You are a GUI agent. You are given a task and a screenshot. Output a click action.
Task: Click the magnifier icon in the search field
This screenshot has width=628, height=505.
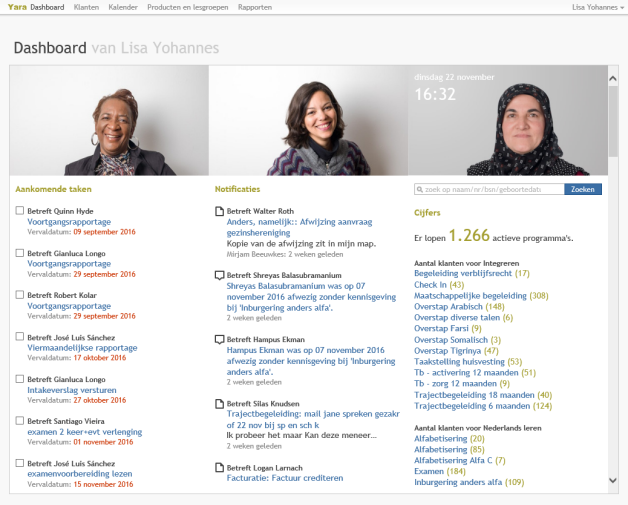tap(419, 189)
